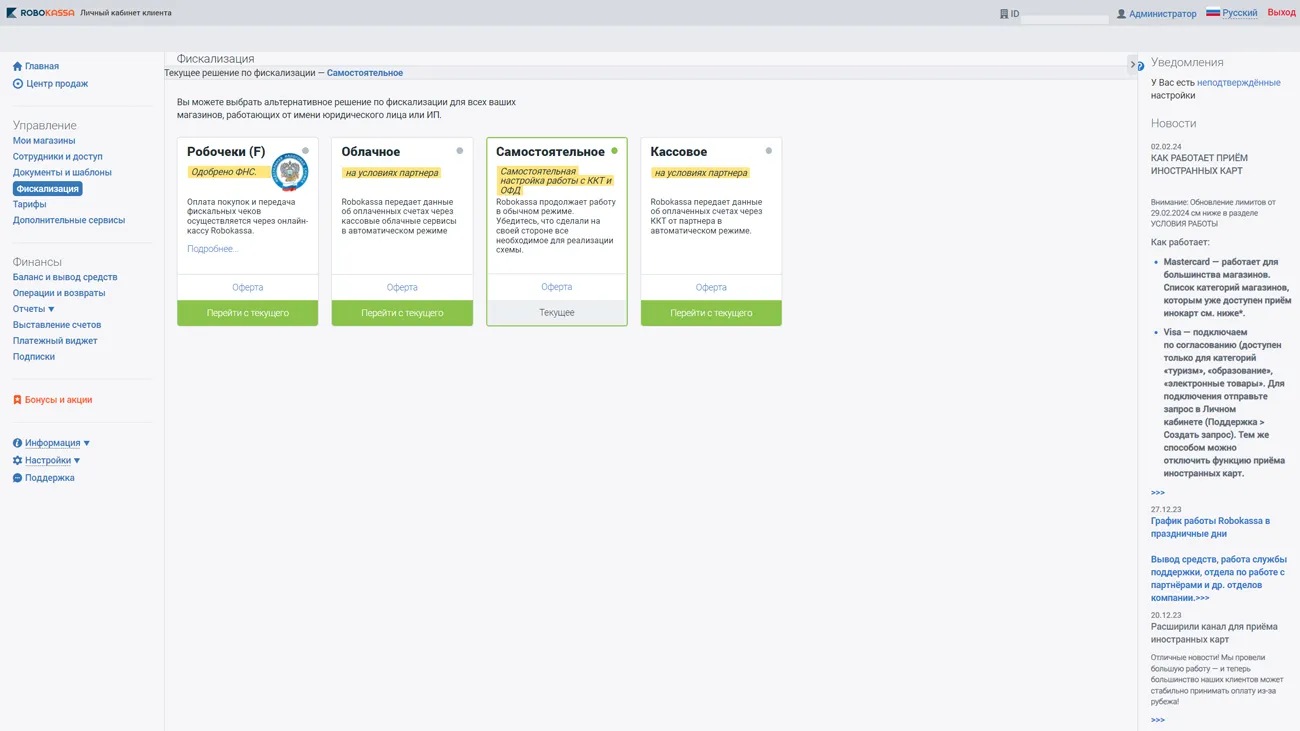Select the Облачное radio indicator
Viewport: 1300px width, 731px height.
(x=460, y=151)
